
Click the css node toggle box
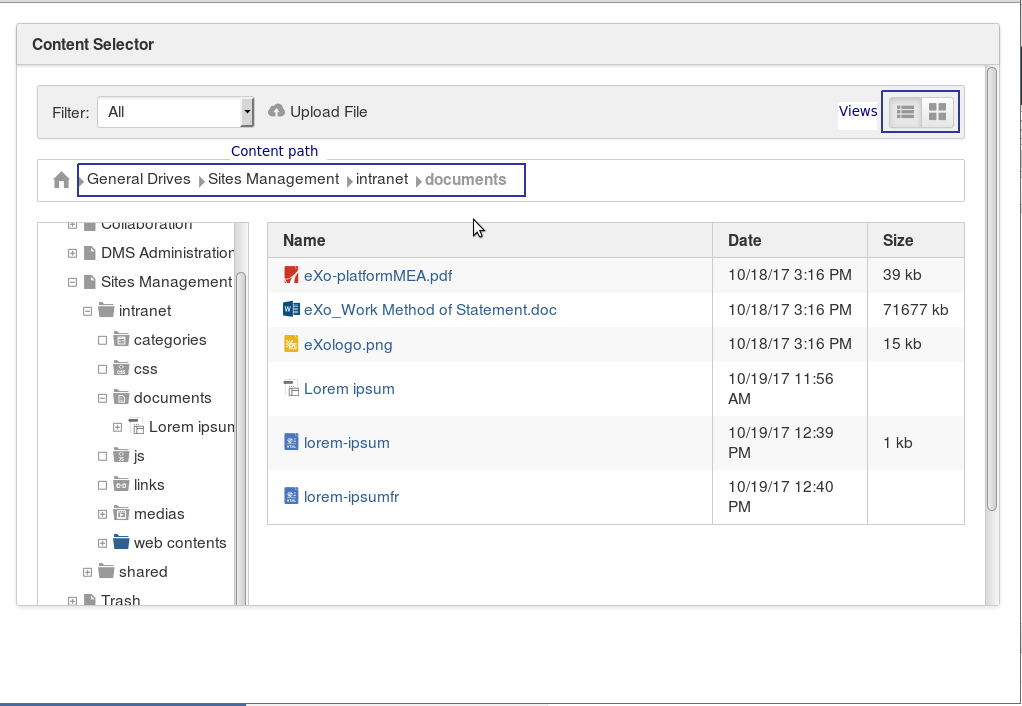(x=102, y=369)
